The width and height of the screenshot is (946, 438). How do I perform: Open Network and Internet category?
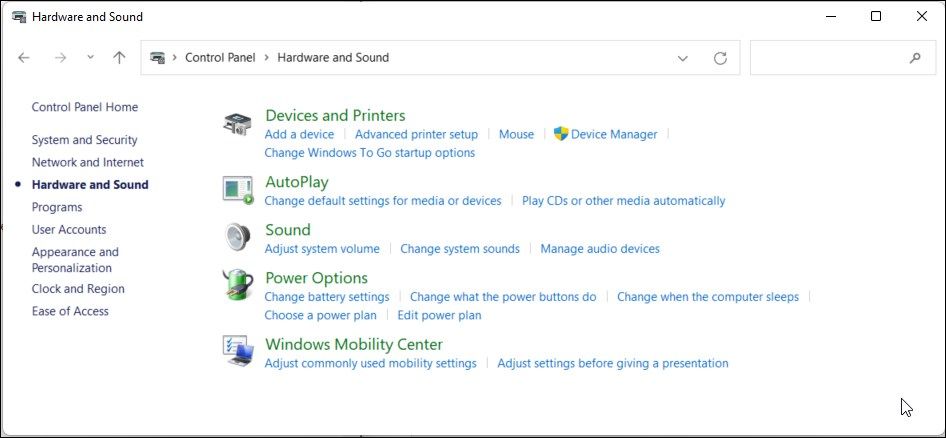click(x=87, y=162)
